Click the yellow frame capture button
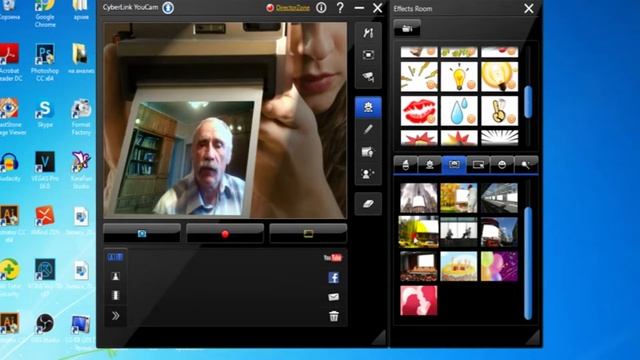 tap(308, 233)
